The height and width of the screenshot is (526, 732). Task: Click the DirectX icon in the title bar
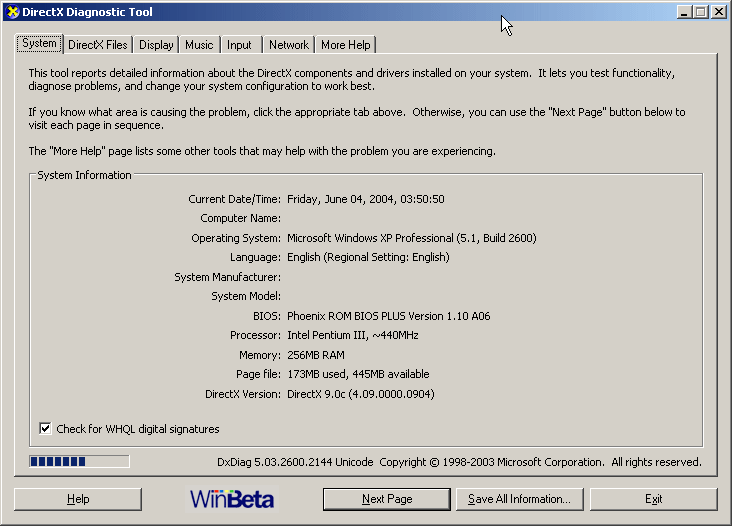coord(13,12)
